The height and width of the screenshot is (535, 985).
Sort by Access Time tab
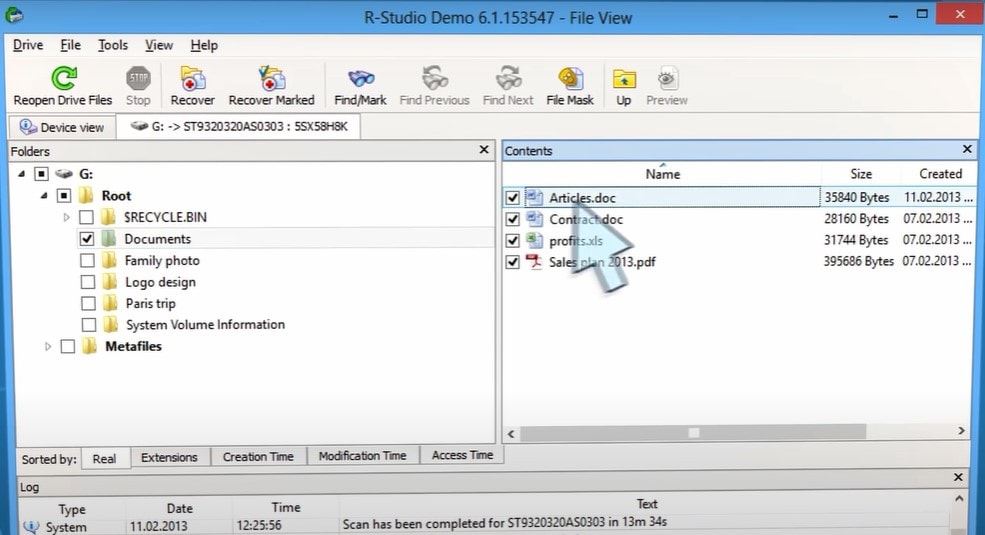click(x=462, y=455)
